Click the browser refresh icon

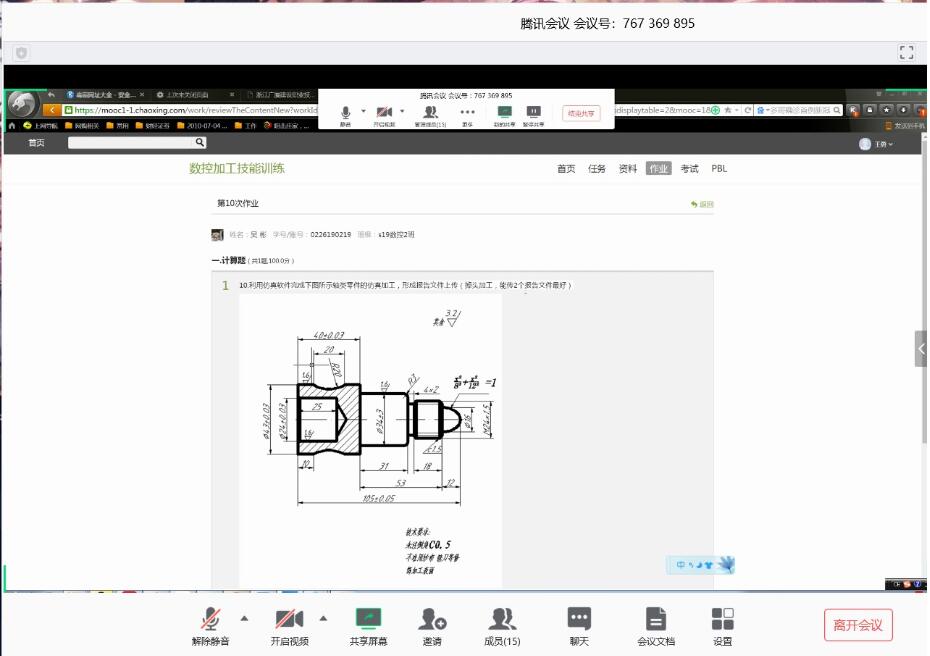coord(748,110)
